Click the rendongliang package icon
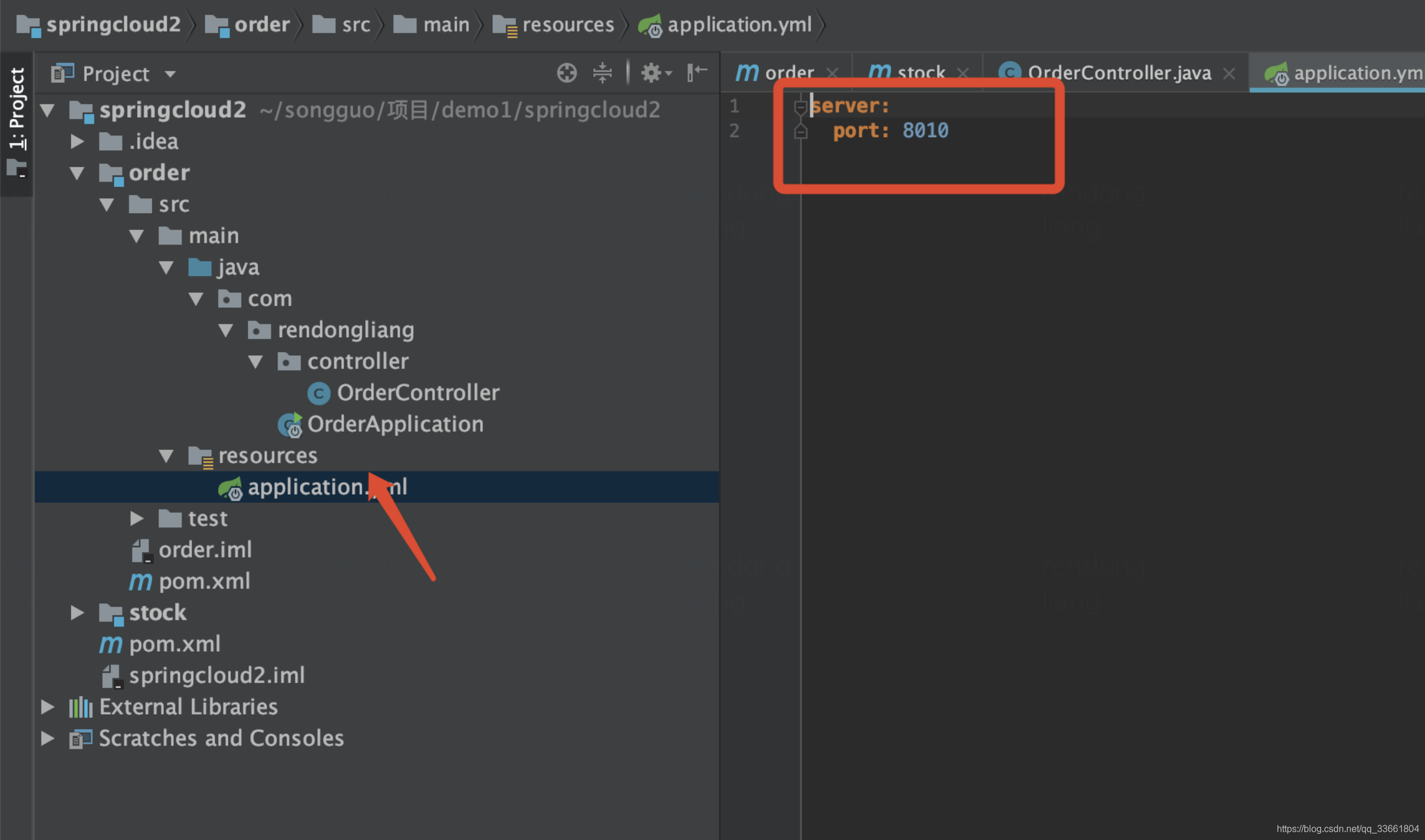This screenshot has width=1425, height=840. click(x=260, y=330)
